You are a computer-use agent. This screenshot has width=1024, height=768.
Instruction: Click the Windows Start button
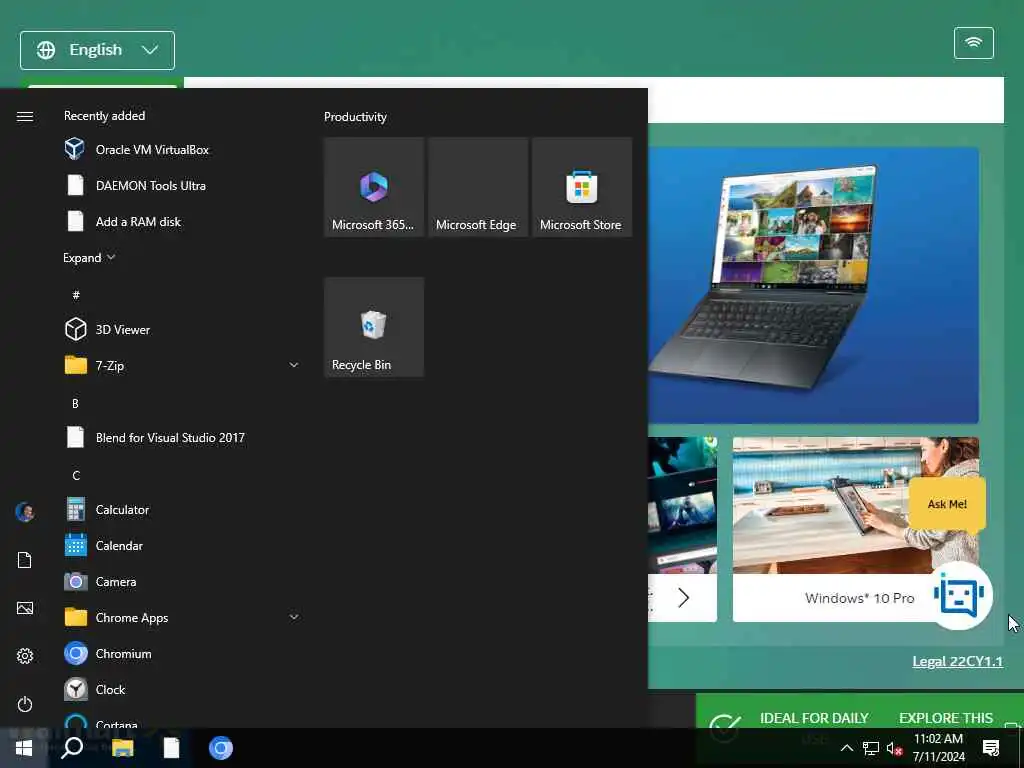click(x=24, y=748)
